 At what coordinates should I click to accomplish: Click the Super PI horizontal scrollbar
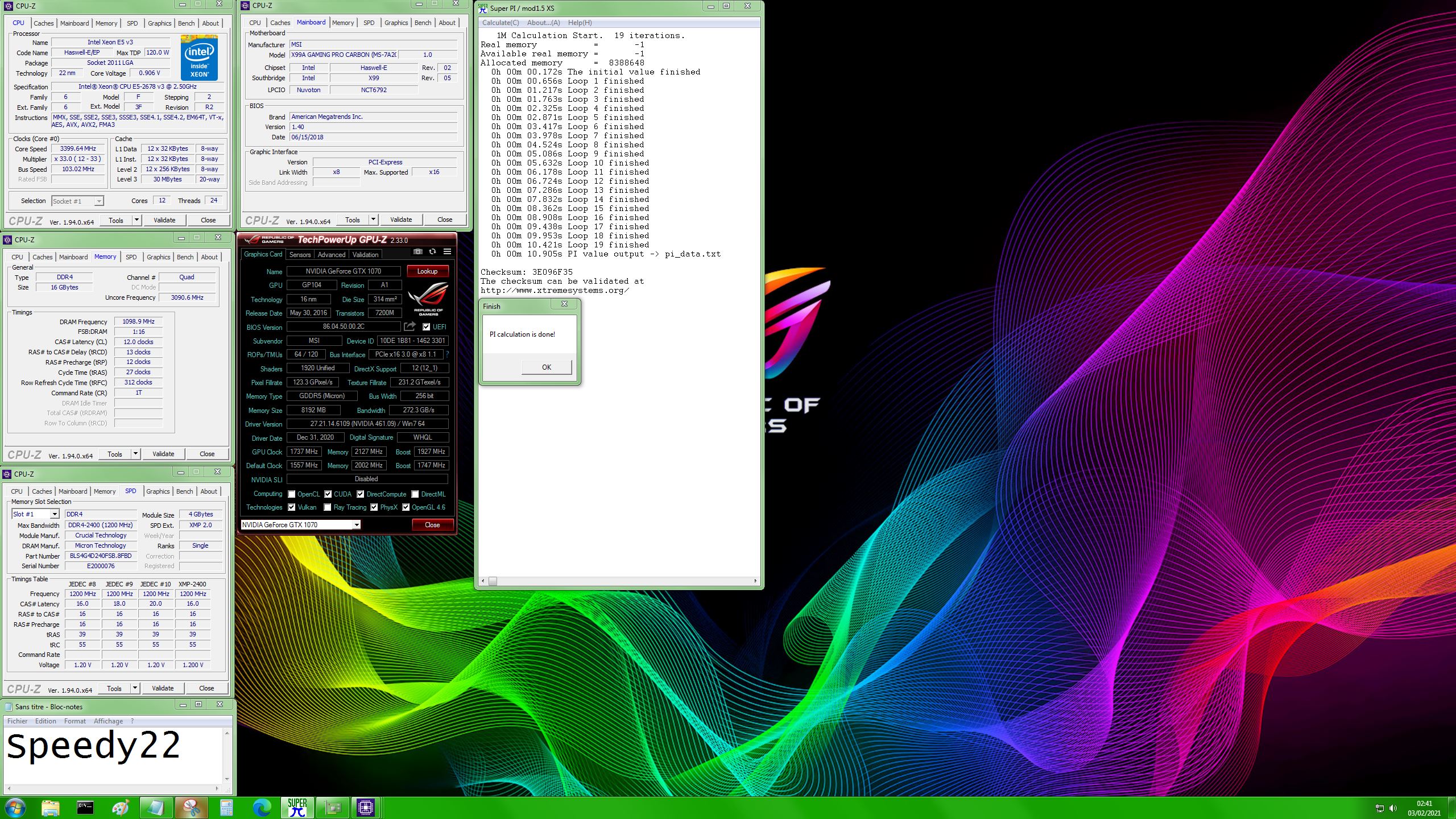tap(618, 581)
